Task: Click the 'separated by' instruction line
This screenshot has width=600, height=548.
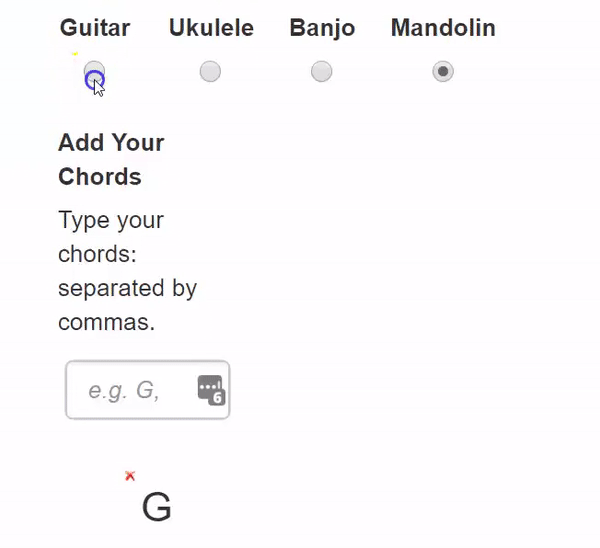Action: point(127,288)
